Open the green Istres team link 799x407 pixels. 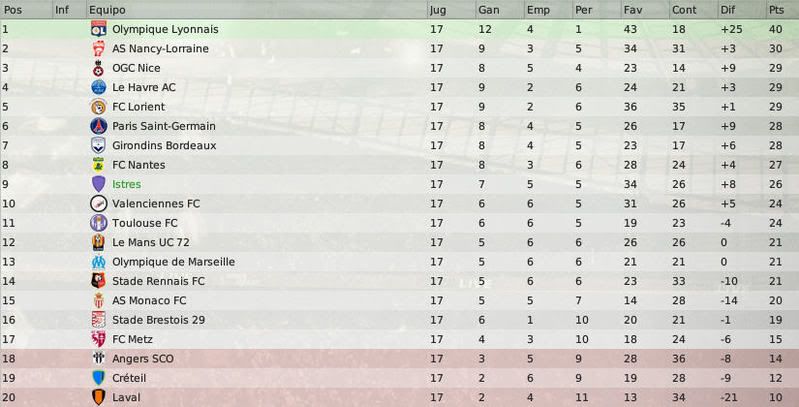click(126, 184)
